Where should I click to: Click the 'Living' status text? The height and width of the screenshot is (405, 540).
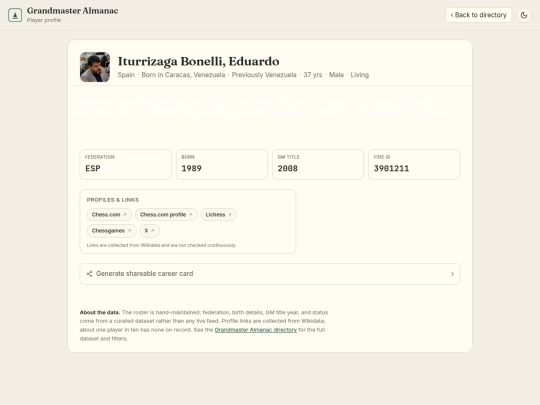coord(360,75)
